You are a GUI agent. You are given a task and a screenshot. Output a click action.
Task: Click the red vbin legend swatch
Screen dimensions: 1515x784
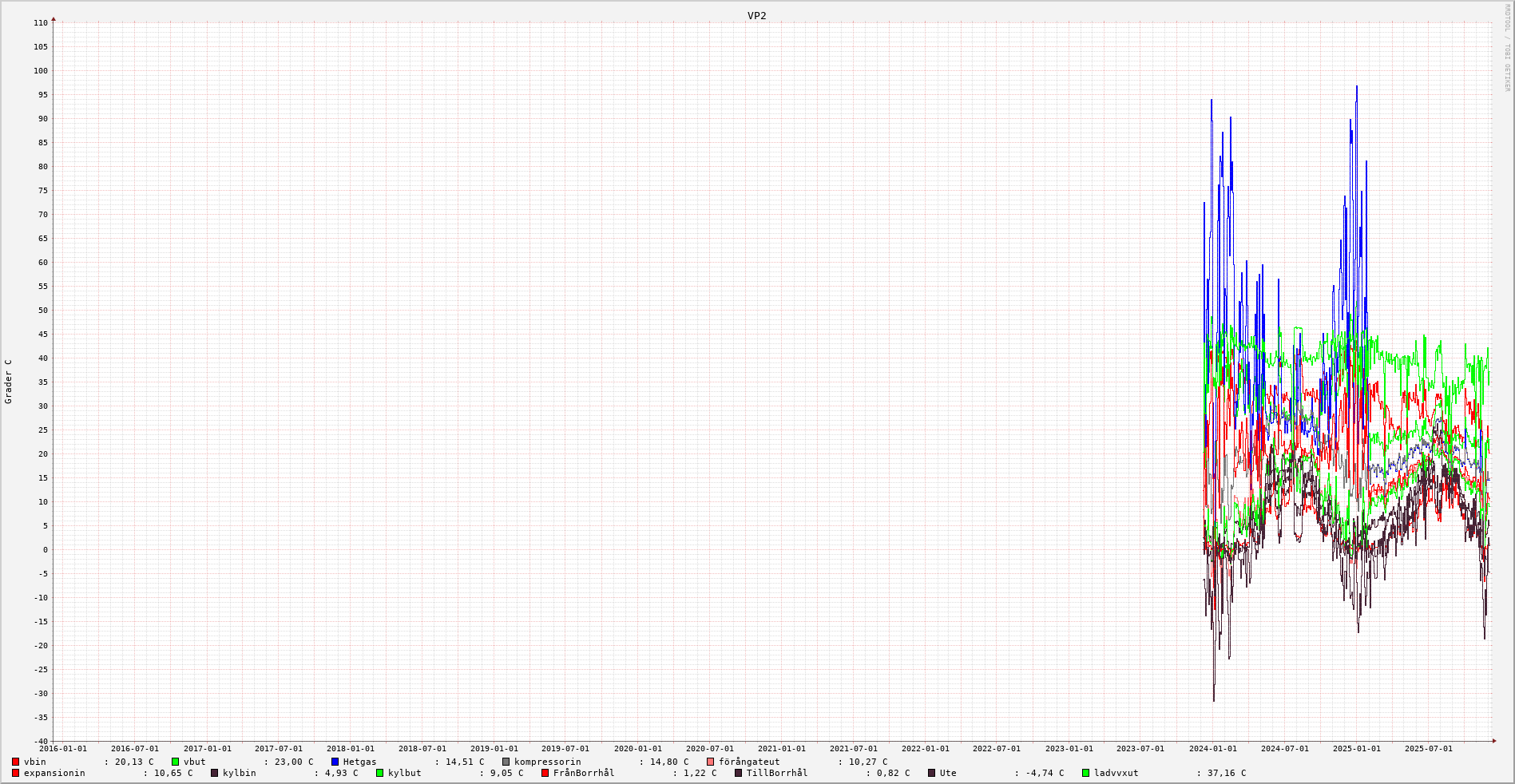pos(15,762)
